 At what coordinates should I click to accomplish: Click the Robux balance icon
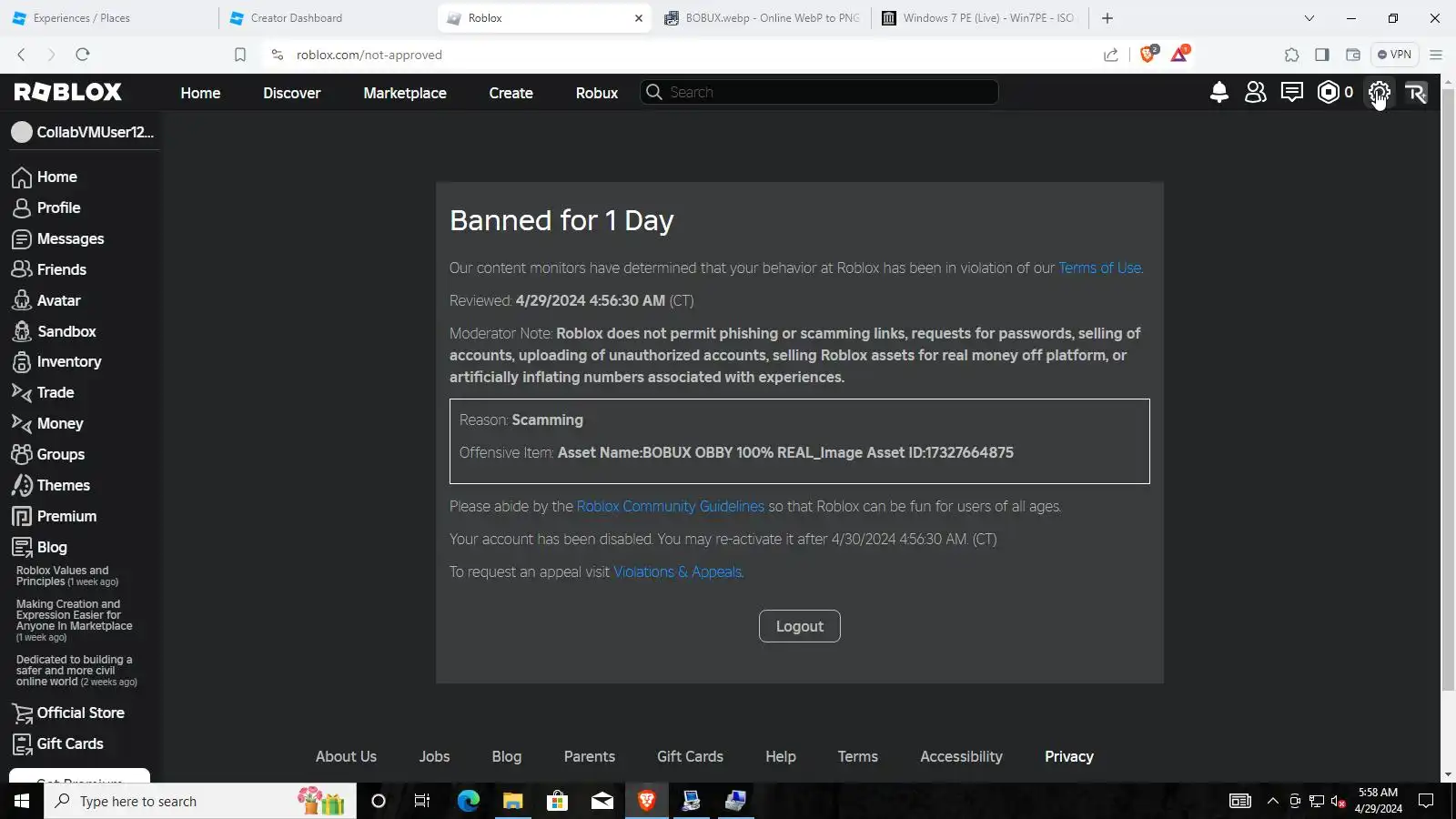pos(1329,92)
